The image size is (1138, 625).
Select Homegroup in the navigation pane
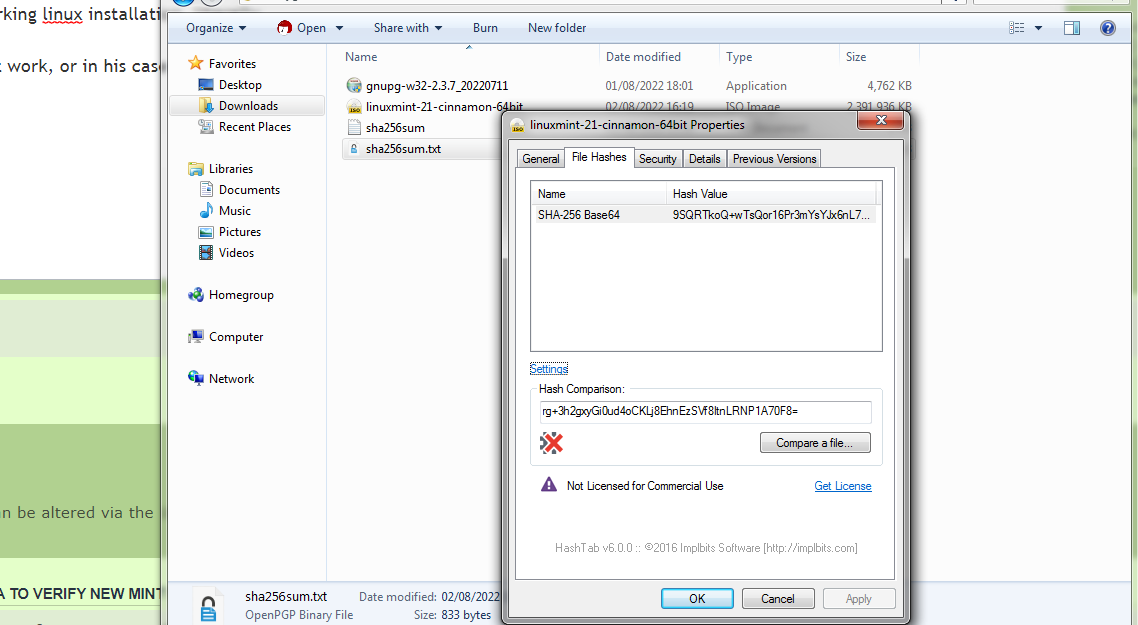241,295
